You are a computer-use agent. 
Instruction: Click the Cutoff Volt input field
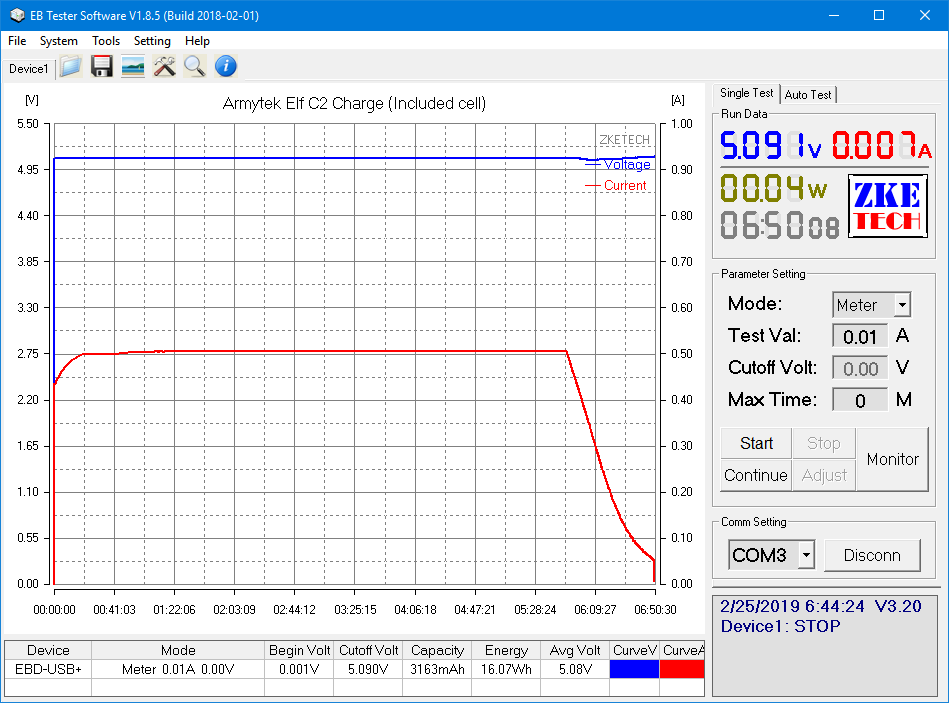pyautogui.click(x=859, y=368)
